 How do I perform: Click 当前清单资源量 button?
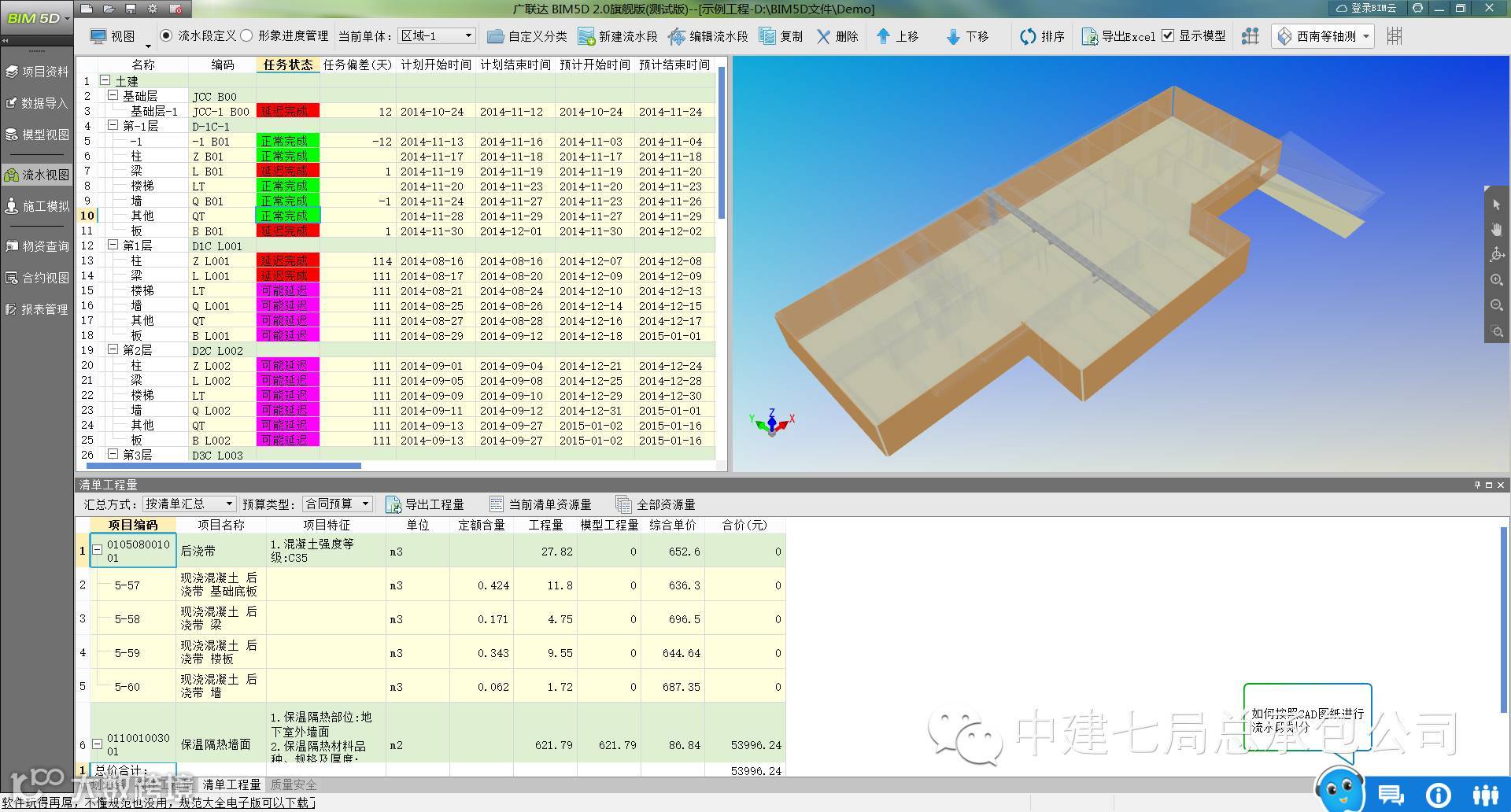[x=541, y=504]
